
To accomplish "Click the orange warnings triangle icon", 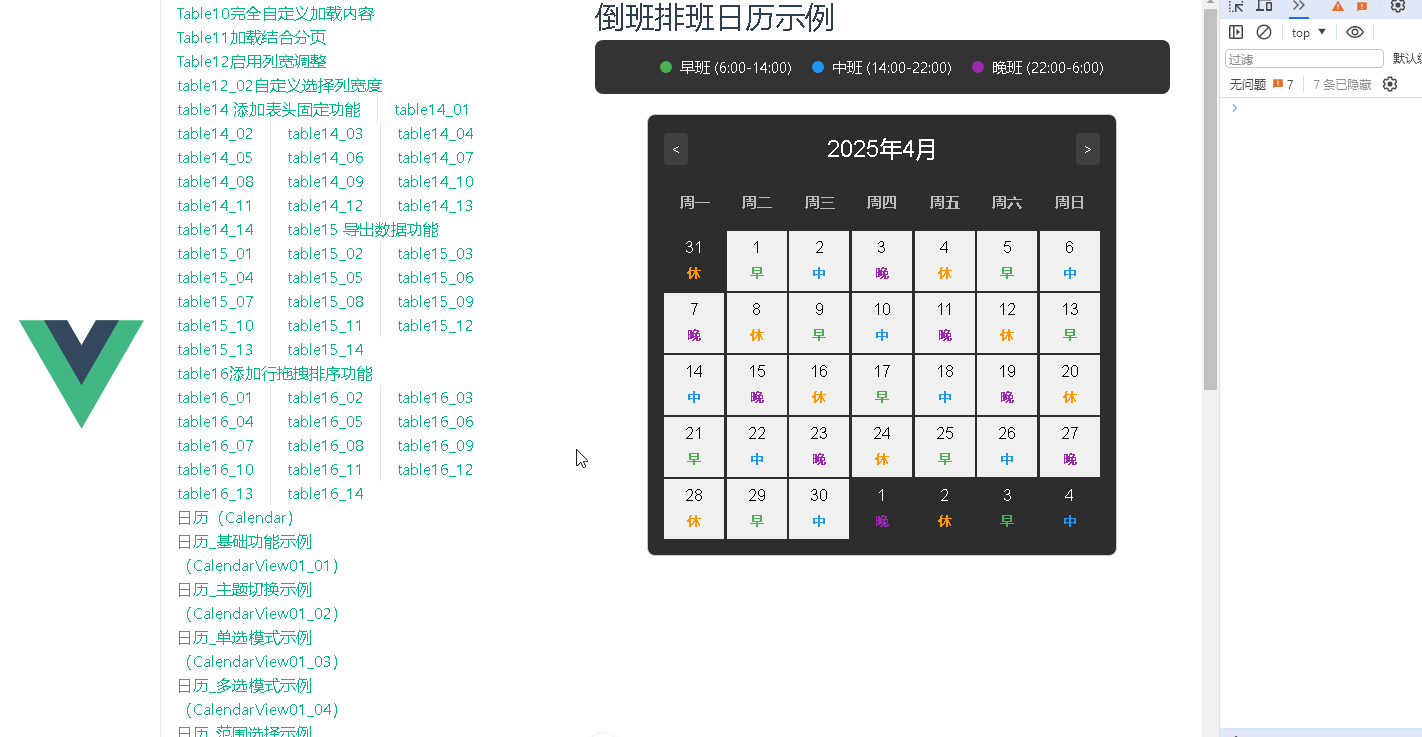I will (x=1339, y=7).
